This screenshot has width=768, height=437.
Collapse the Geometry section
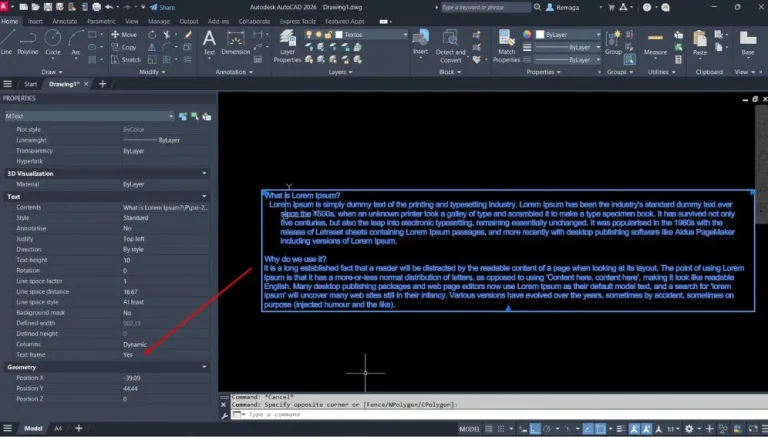pos(204,367)
